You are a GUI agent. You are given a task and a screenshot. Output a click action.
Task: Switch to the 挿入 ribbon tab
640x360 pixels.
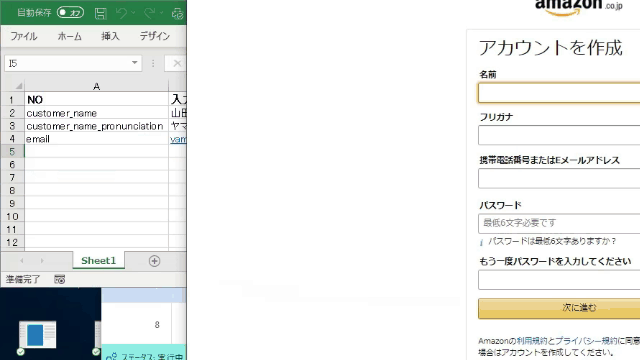110,36
